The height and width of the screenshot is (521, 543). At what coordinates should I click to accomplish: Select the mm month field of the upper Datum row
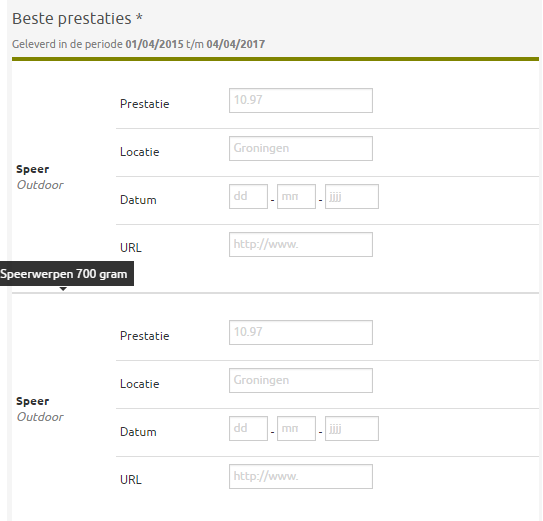pyautogui.click(x=296, y=196)
